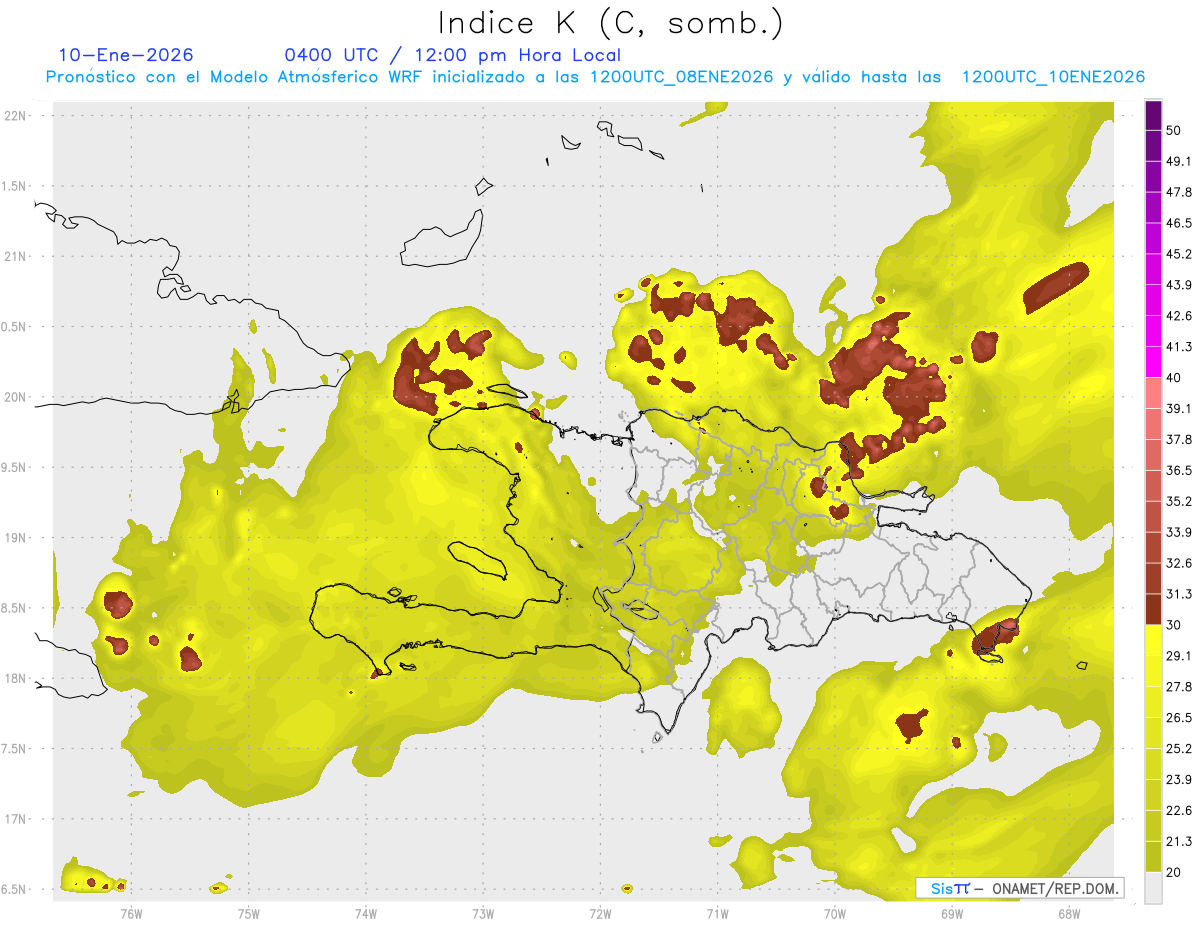This screenshot has width=1200, height=927.
Task: Pick the gray legend swatch below 20
Action: click(1153, 888)
